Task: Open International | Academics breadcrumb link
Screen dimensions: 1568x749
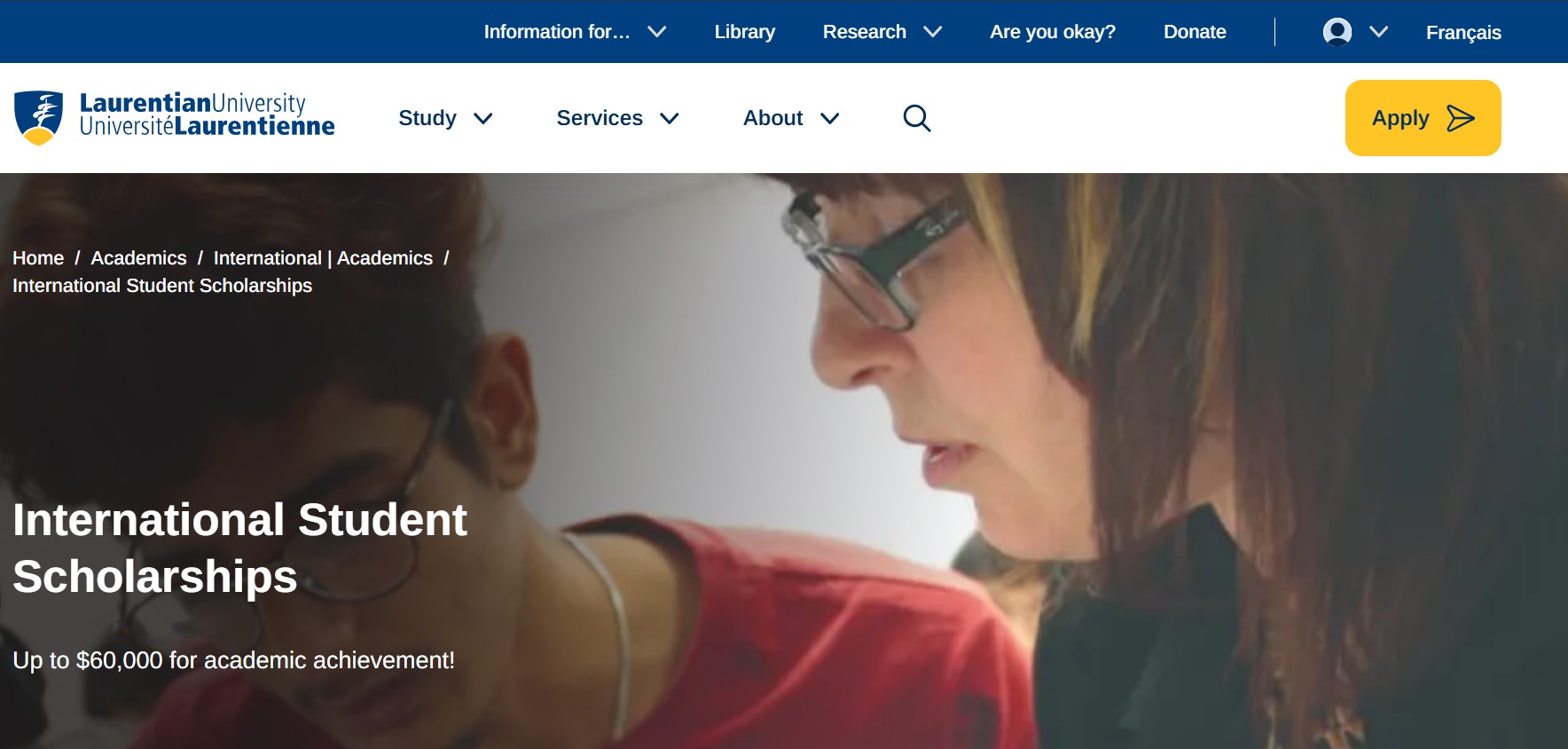Action: (323, 258)
